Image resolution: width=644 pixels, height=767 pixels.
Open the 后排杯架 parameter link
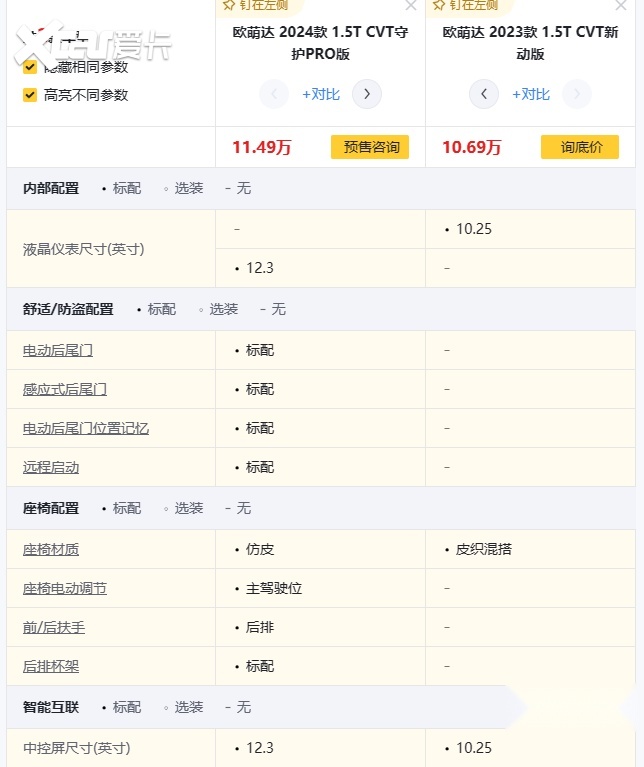51,666
